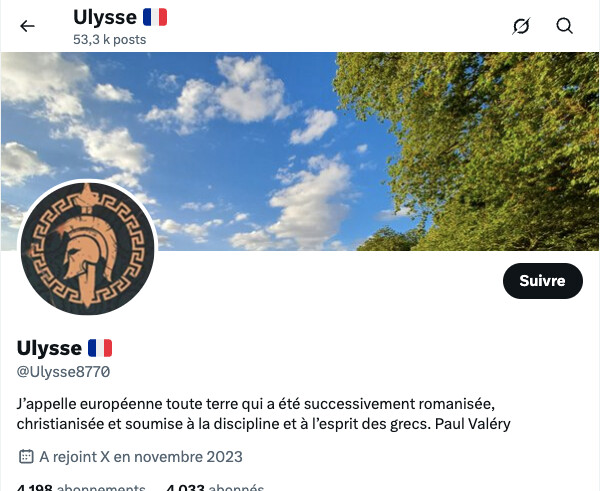Click the French flag beside profile name
This screenshot has width=609, height=491.
[x=100, y=348]
